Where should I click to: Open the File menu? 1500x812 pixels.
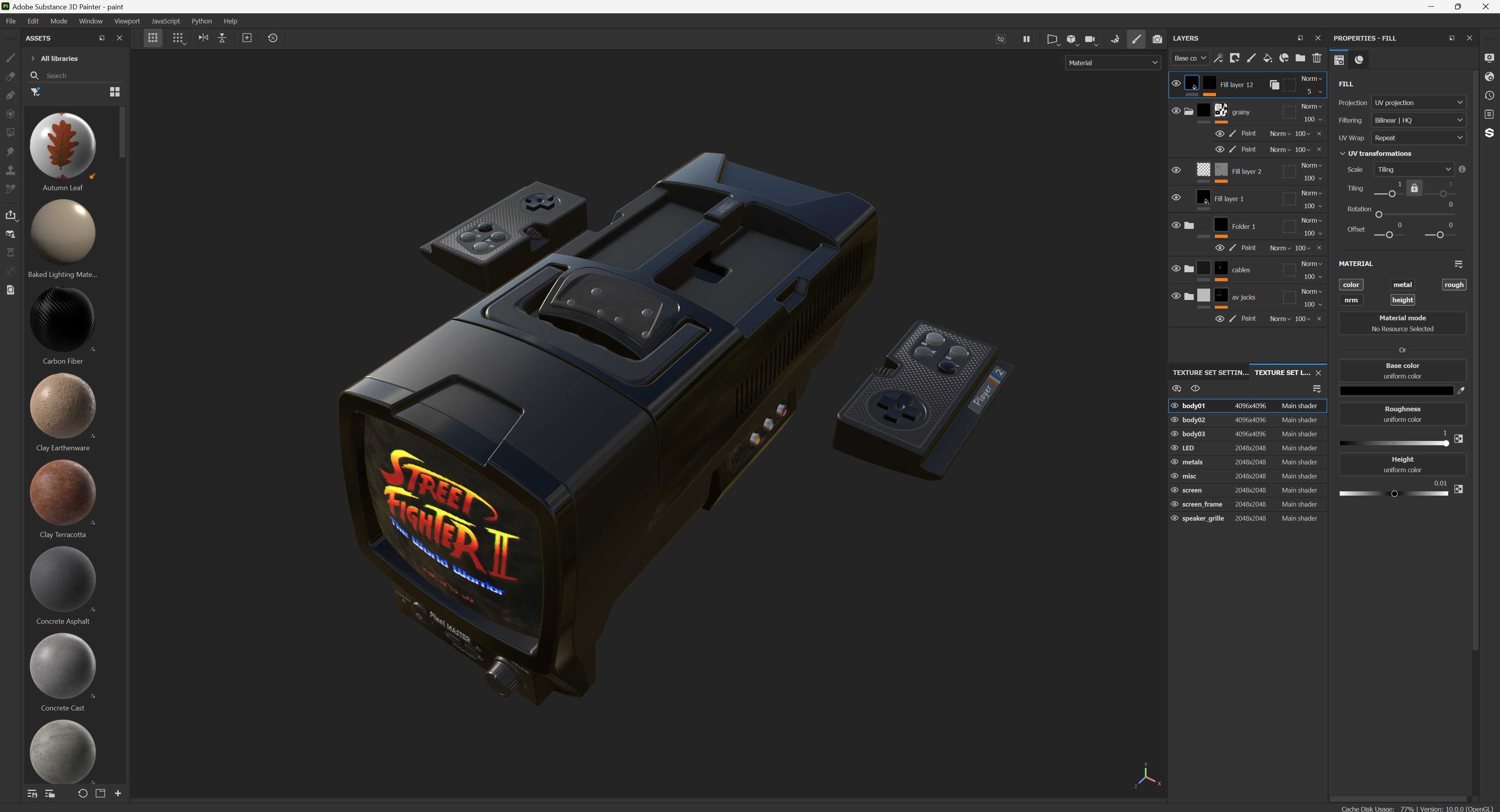[x=11, y=21]
